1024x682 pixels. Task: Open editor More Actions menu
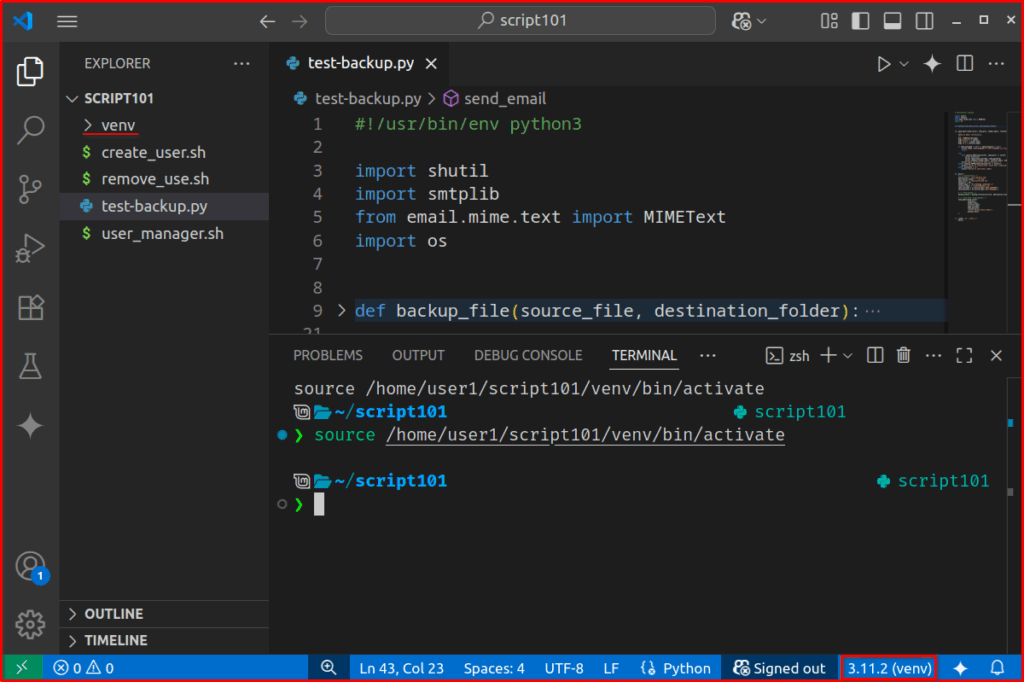point(996,63)
